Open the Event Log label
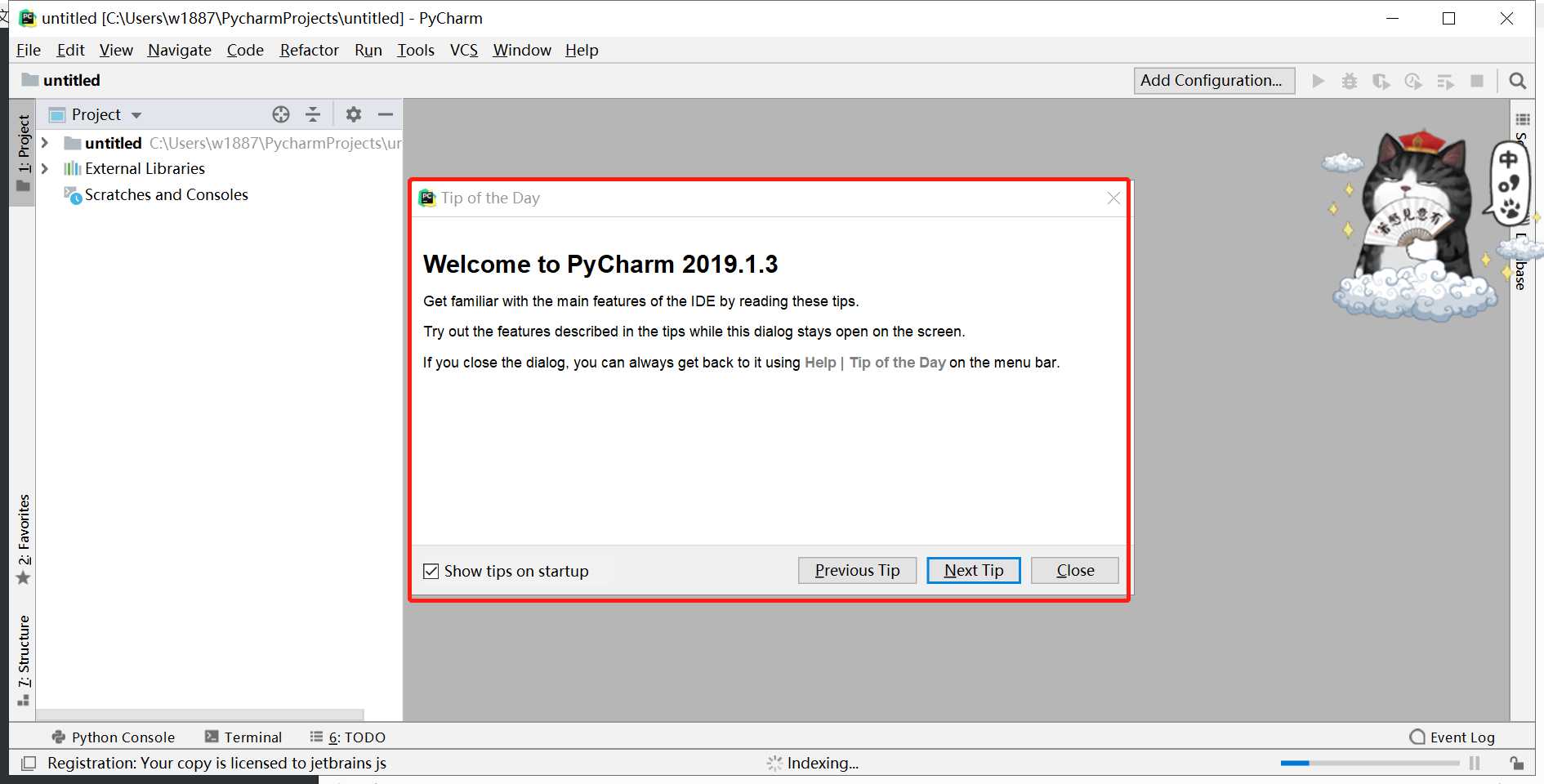Image resolution: width=1544 pixels, height=784 pixels. click(x=1462, y=737)
